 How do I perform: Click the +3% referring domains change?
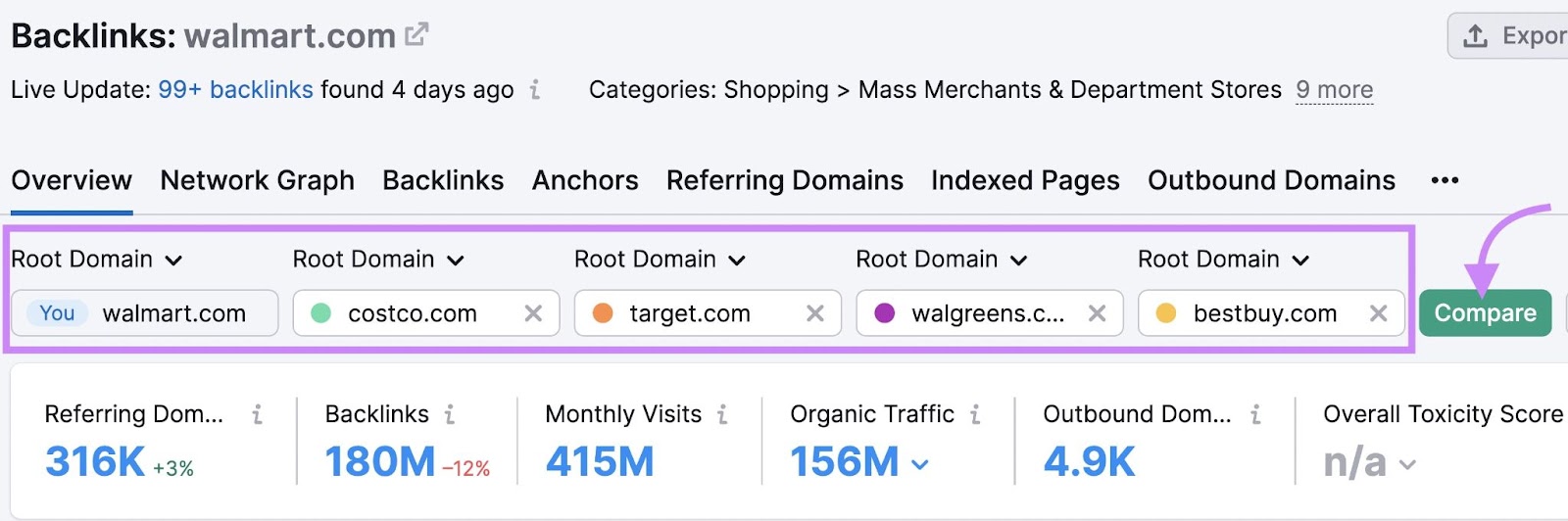pyautogui.click(x=173, y=469)
